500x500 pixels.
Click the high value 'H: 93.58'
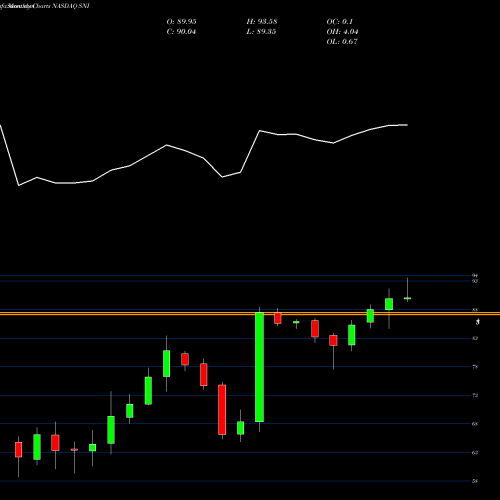(x=262, y=22)
